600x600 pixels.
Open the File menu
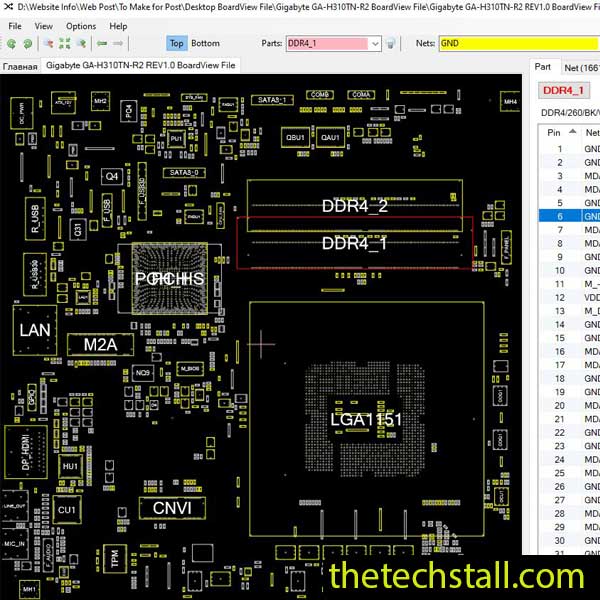pyautogui.click(x=15, y=26)
